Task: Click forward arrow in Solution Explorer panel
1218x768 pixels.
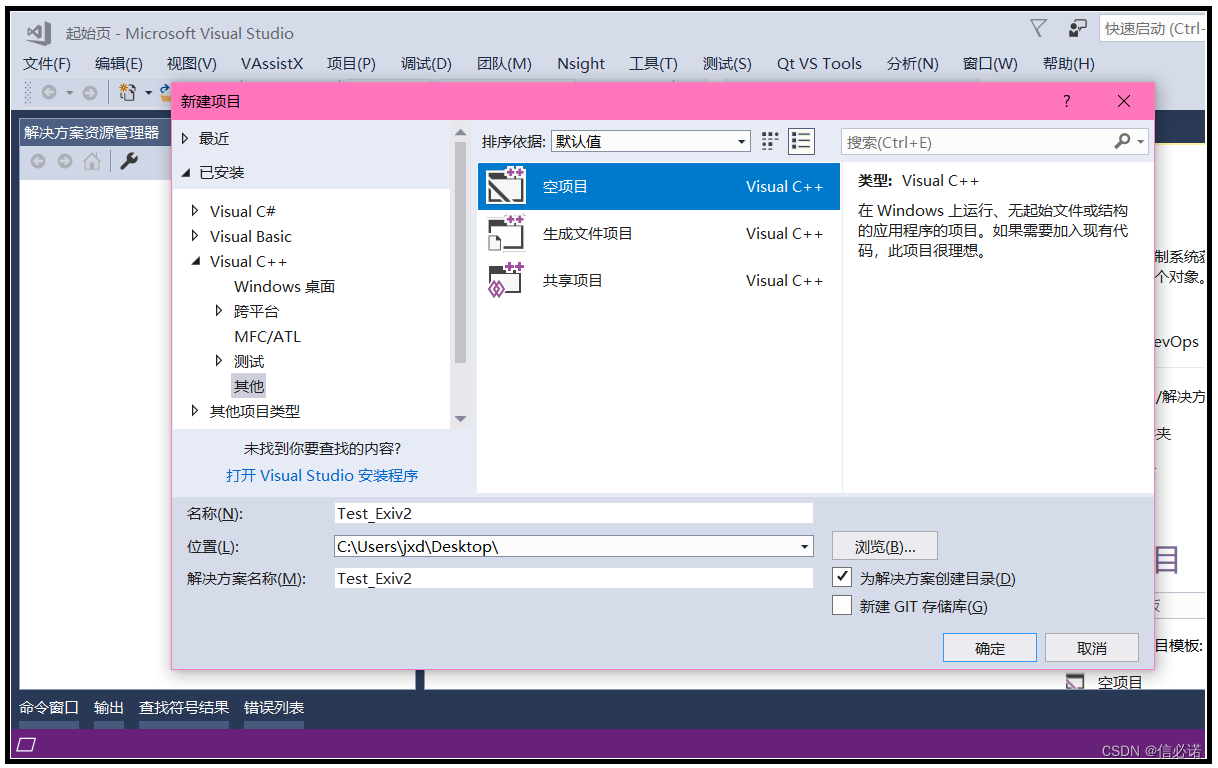Action: coord(65,161)
